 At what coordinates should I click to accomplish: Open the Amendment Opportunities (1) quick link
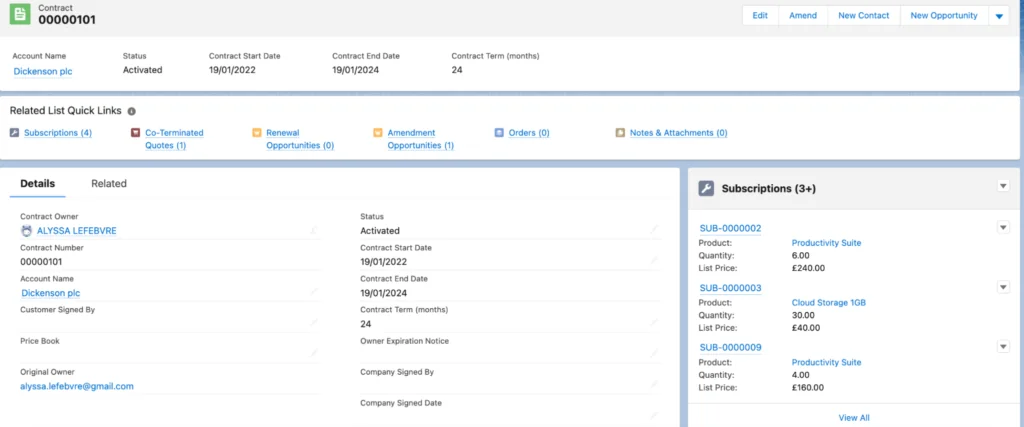pos(421,139)
